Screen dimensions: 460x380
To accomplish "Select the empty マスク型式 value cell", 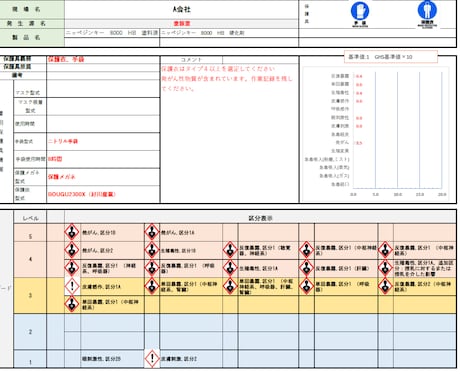I will click(x=103, y=89).
